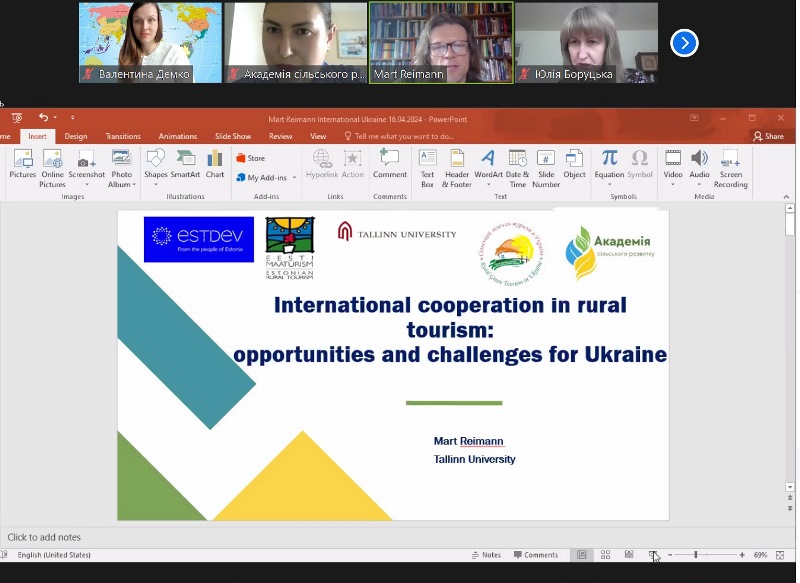Toggle the Notes pane in status bar

486,555
